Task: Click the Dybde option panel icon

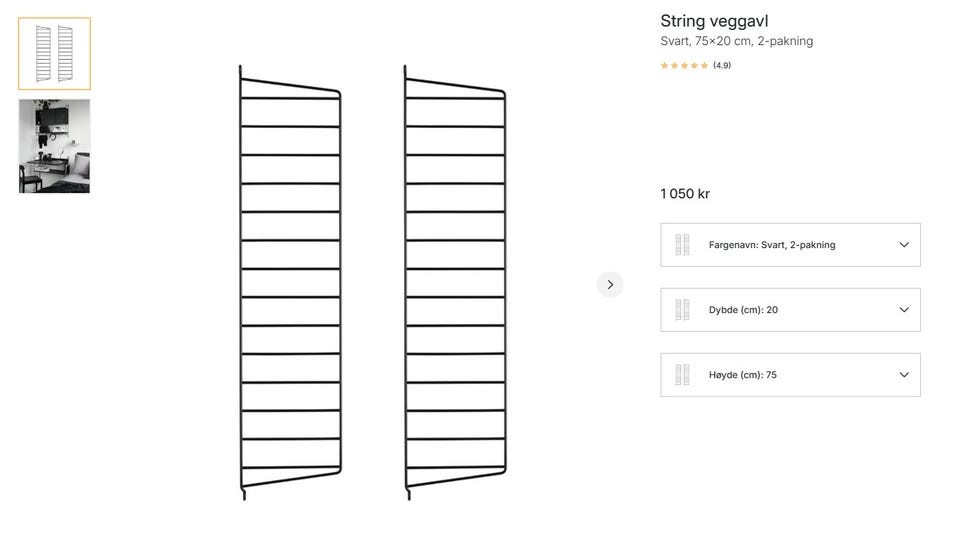Action: (x=682, y=310)
